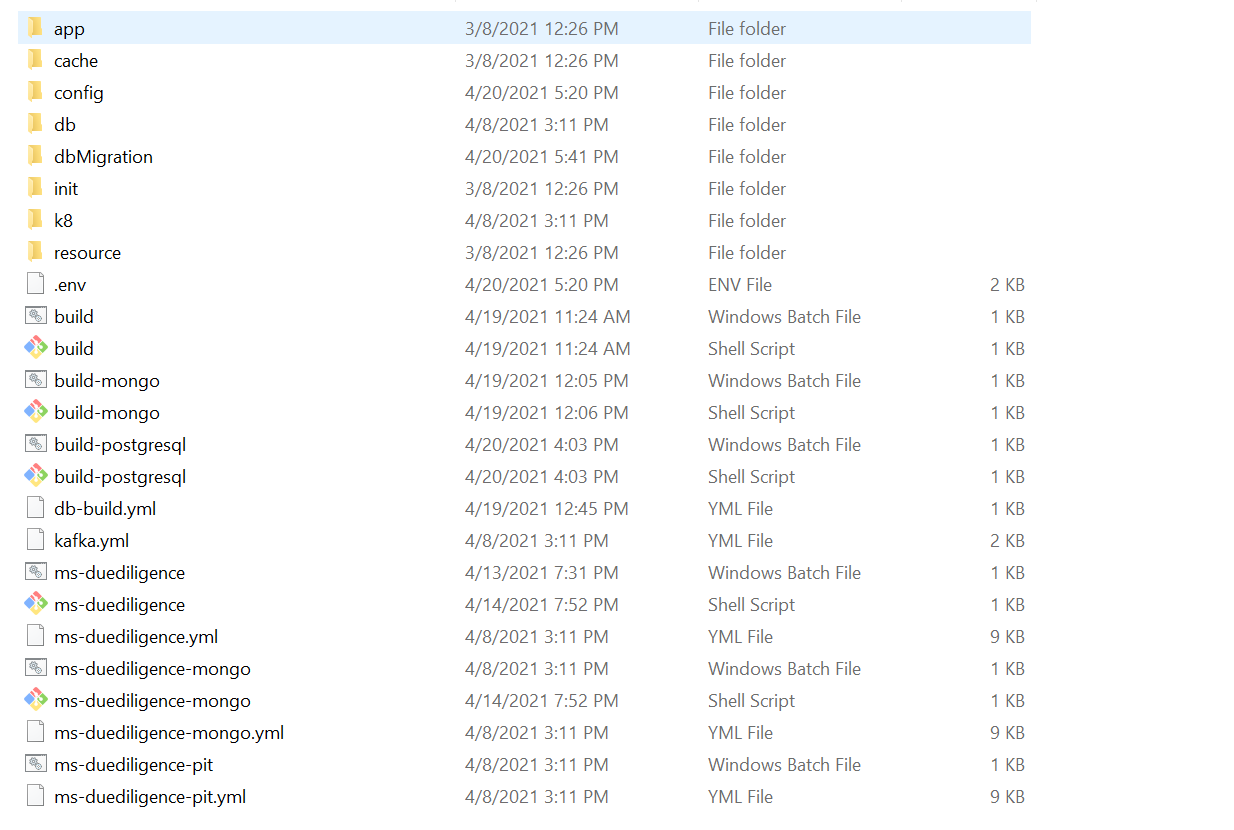This screenshot has height=830, width=1234.
Task: Select the app folder icon
Action: [36, 28]
